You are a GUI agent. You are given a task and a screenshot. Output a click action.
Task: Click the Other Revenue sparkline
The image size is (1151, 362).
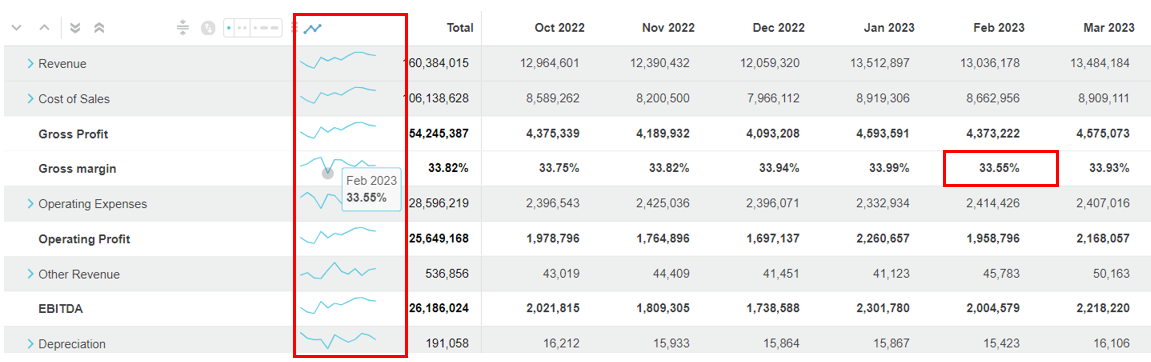pyautogui.click(x=338, y=271)
